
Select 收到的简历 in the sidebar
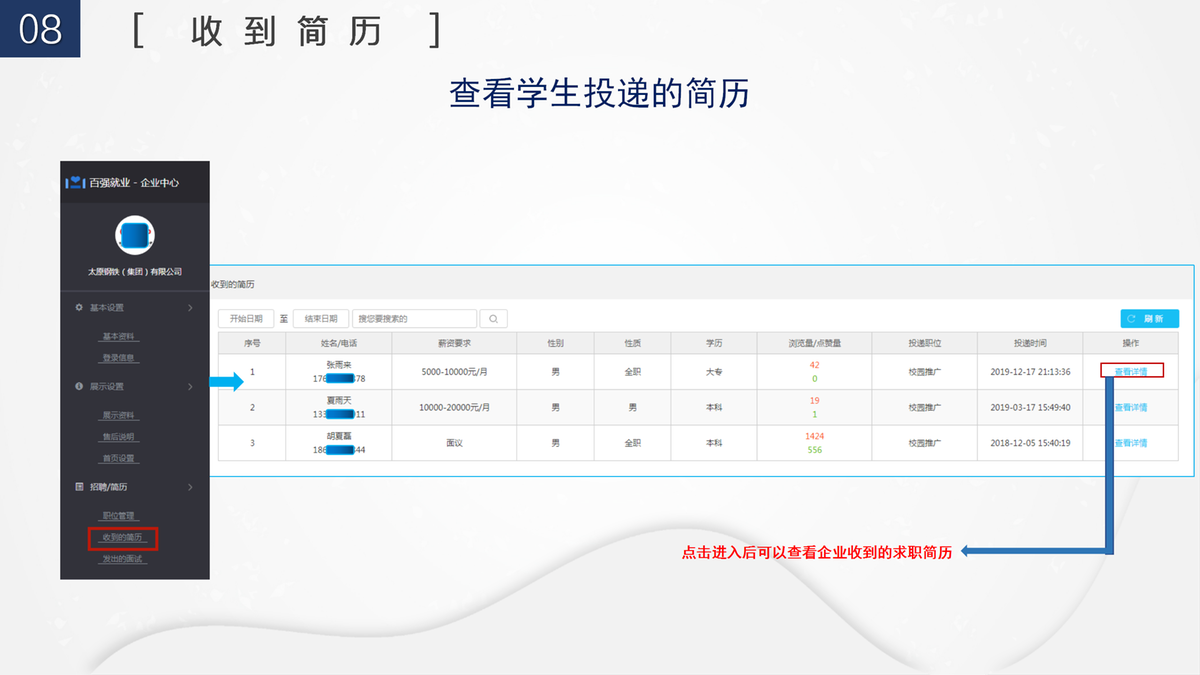(122, 538)
